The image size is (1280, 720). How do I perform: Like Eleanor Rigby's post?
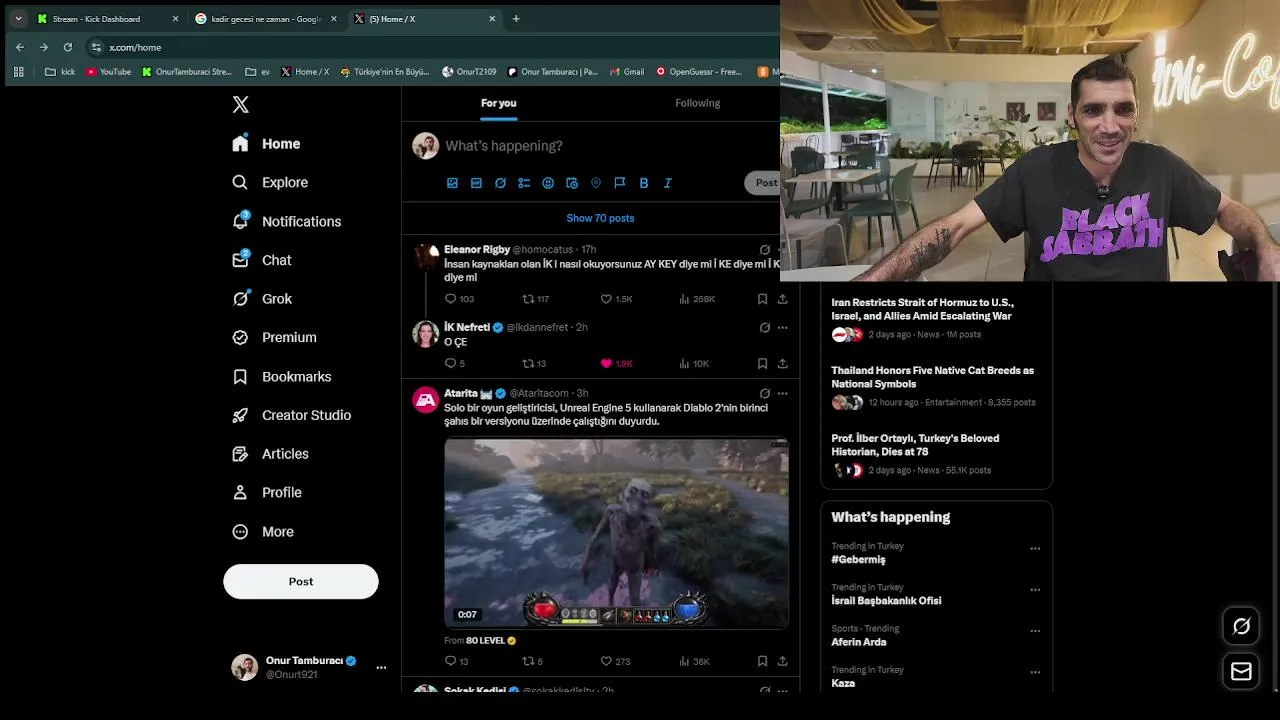click(615, 299)
